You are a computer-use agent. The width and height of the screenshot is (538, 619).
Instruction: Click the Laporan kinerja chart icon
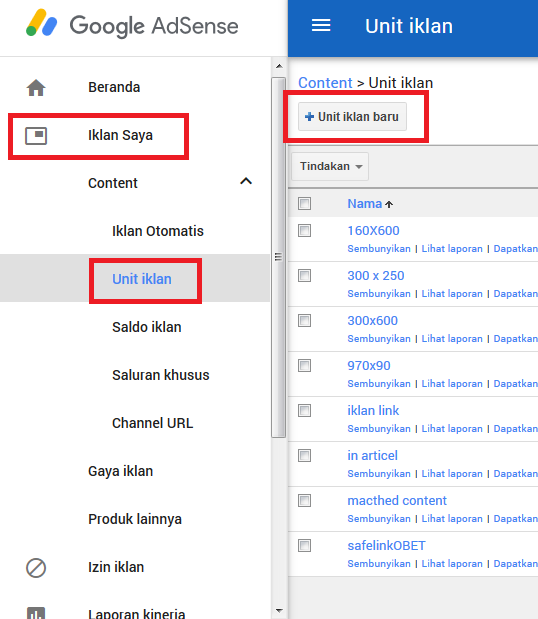click(x=36, y=613)
